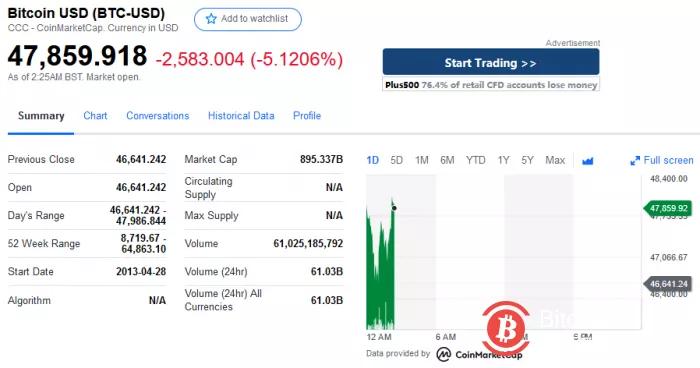
Task: Click the gray 46,641.24 previous close marker
Action: tap(668, 284)
